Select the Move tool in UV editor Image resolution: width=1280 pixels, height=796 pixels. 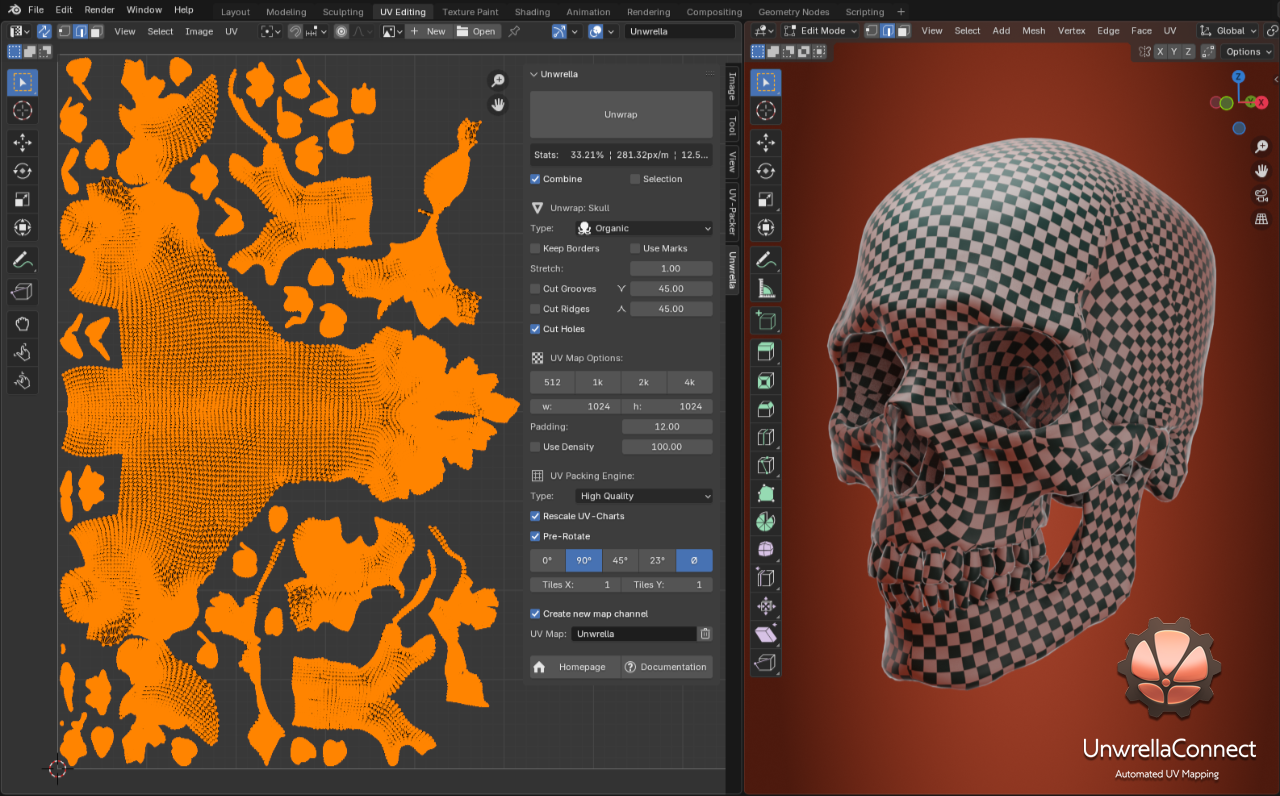22,143
